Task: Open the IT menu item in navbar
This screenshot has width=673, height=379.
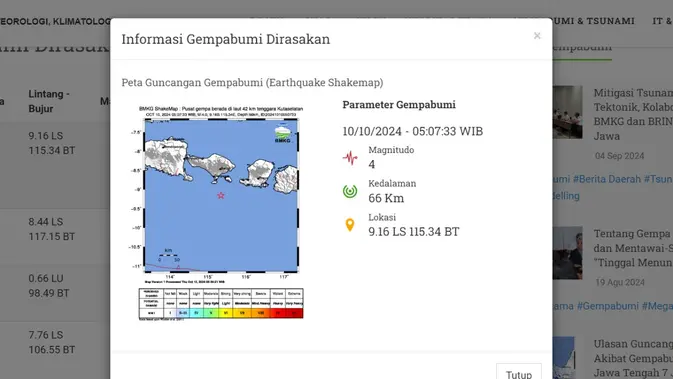Action: [662, 21]
